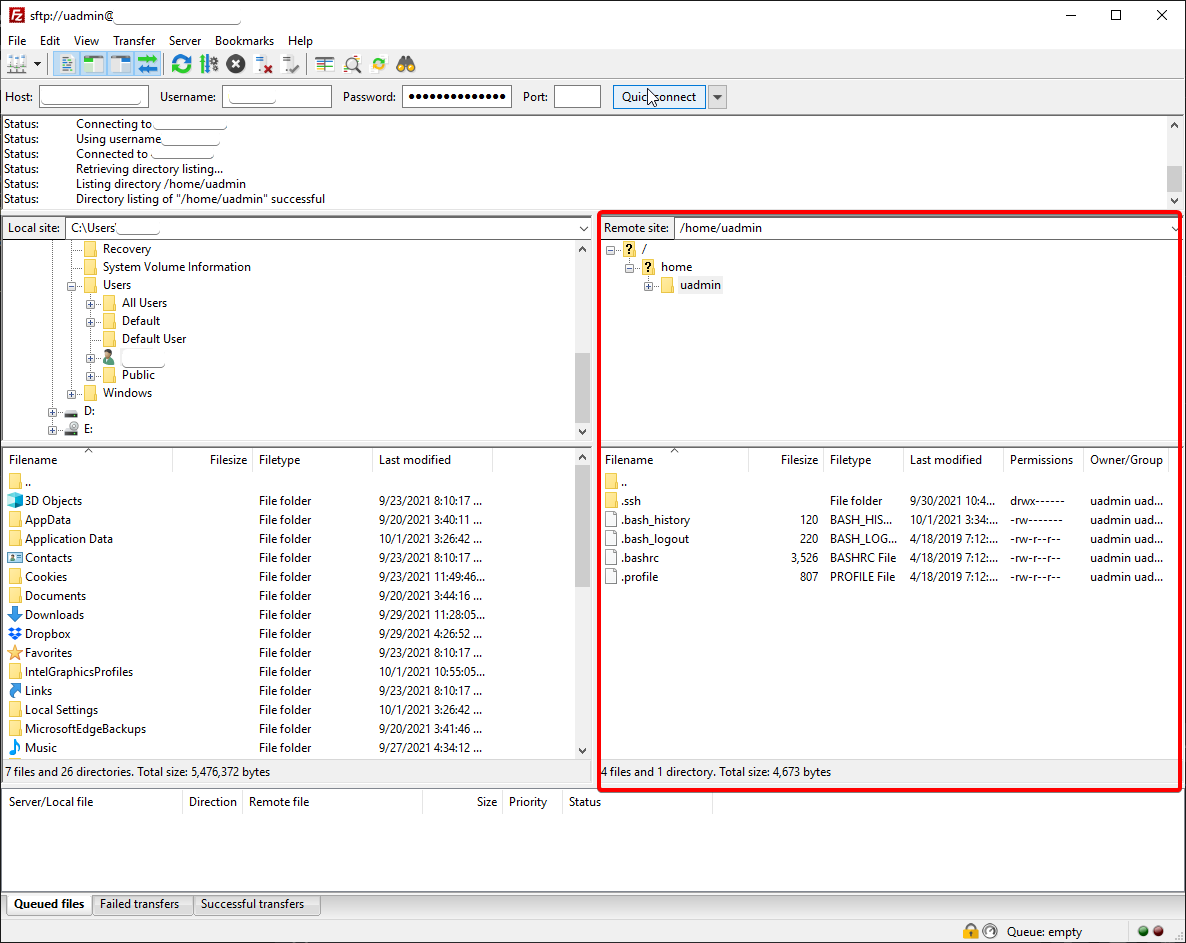Open the Server menu
The height and width of the screenshot is (943, 1186).
coord(185,41)
